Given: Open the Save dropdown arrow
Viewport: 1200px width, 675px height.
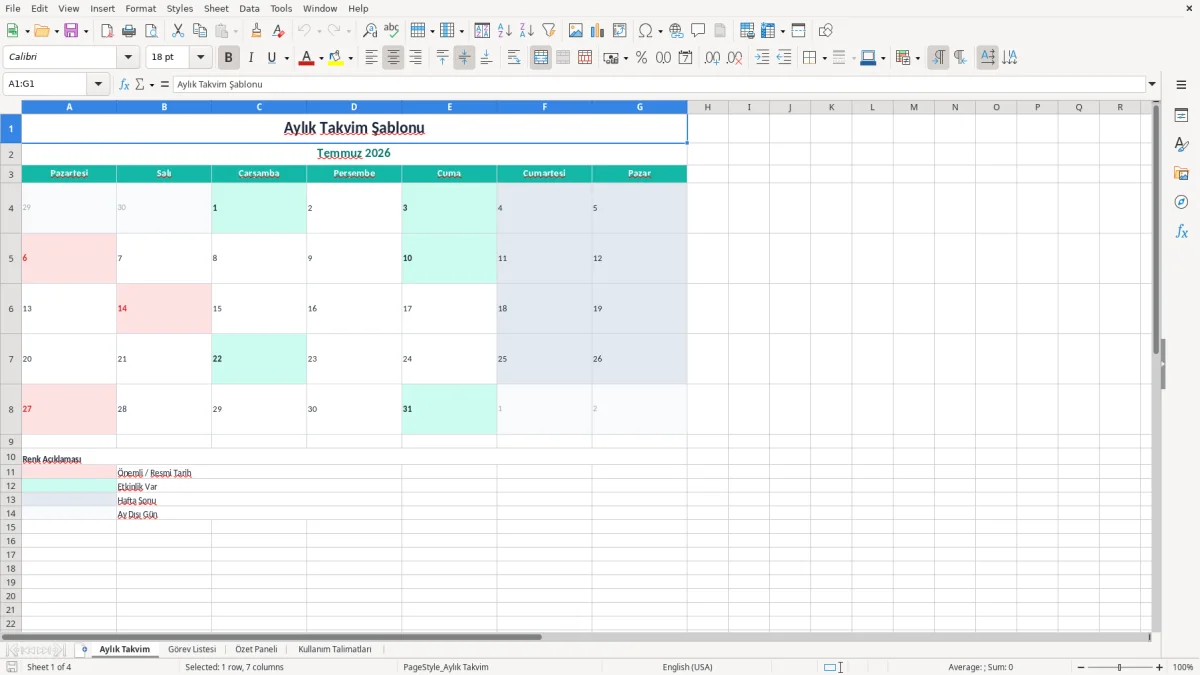Looking at the screenshot, I should 86,31.
